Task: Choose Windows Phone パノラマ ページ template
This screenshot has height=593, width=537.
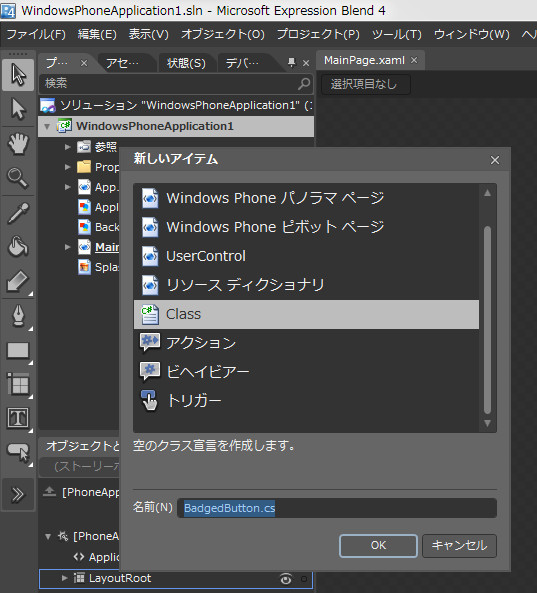Action: pyautogui.click(x=306, y=198)
